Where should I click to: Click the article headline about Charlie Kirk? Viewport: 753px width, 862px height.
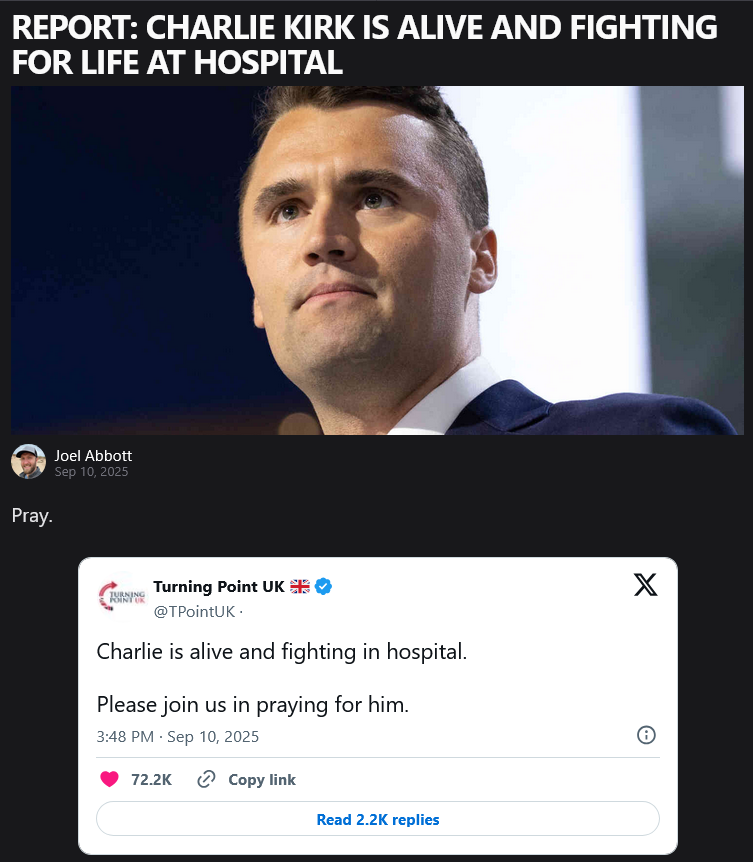[x=364, y=45]
